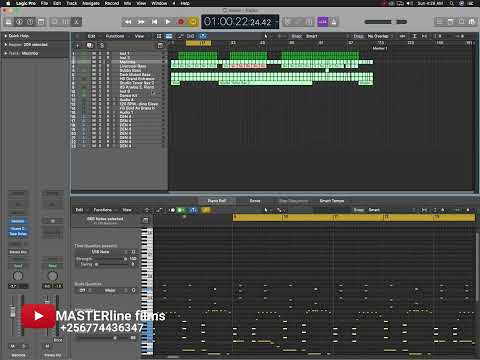Viewport: 480px width, 360px height.
Task: Click the Toolbar toggle icon in control bar
Action: (41, 22)
